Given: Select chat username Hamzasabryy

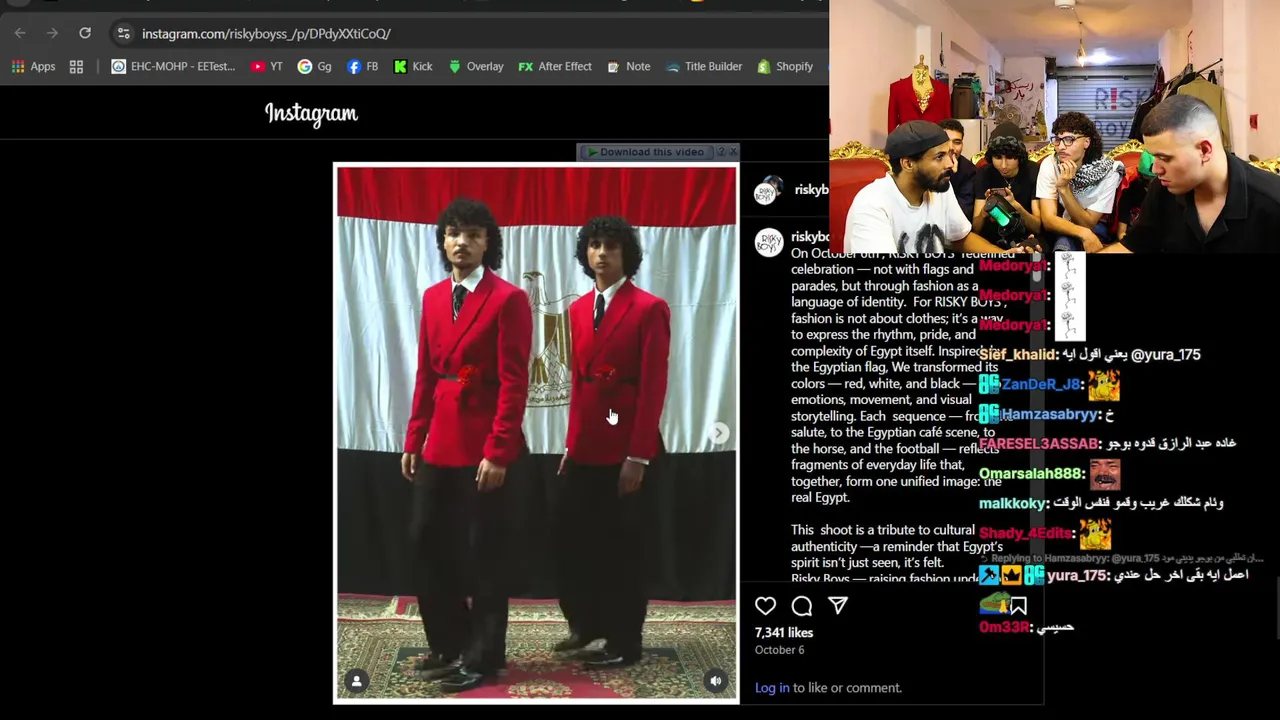Looking at the screenshot, I should (x=1051, y=414).
